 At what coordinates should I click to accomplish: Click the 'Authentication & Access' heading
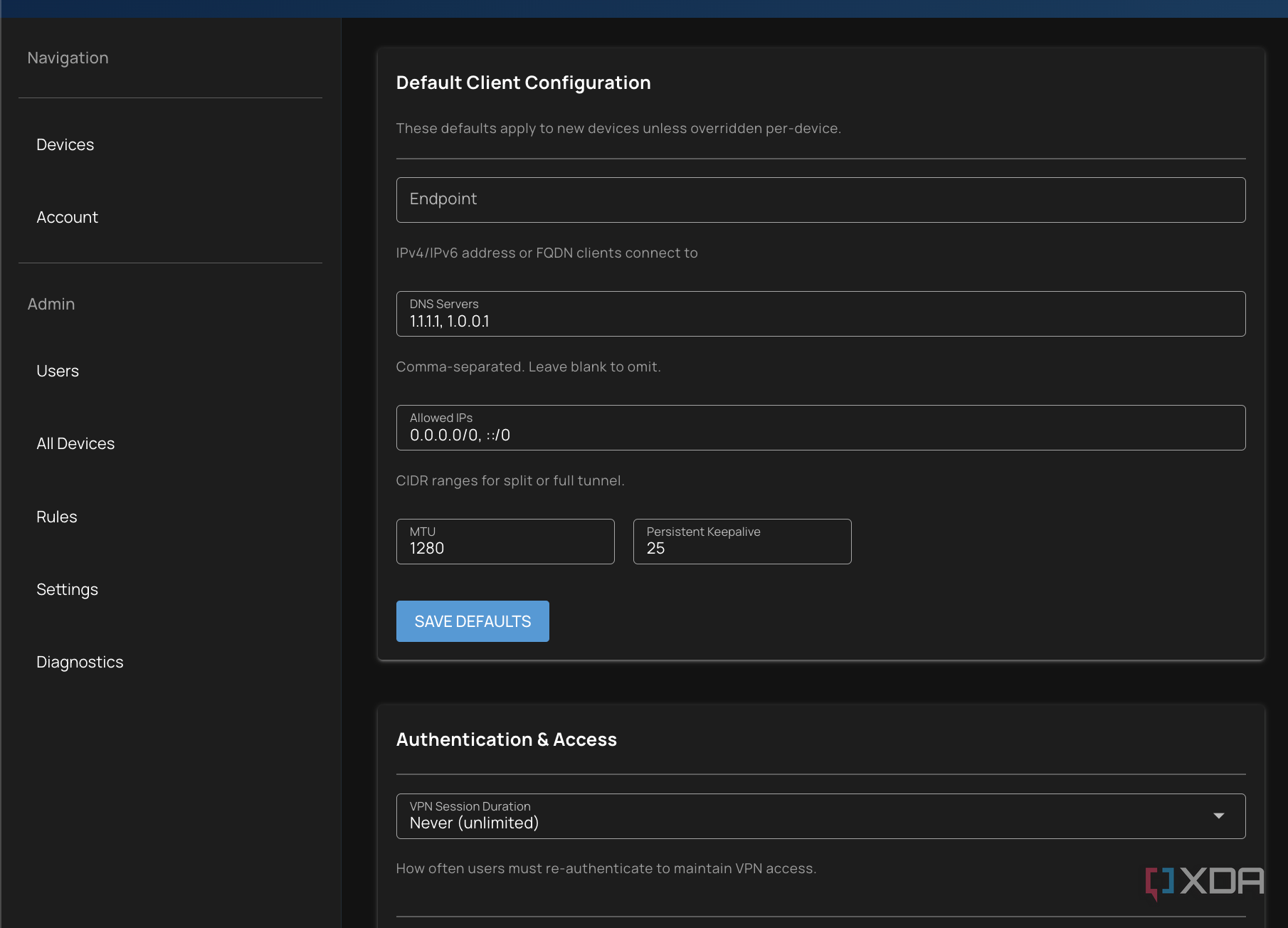click(x=506, y=739)
